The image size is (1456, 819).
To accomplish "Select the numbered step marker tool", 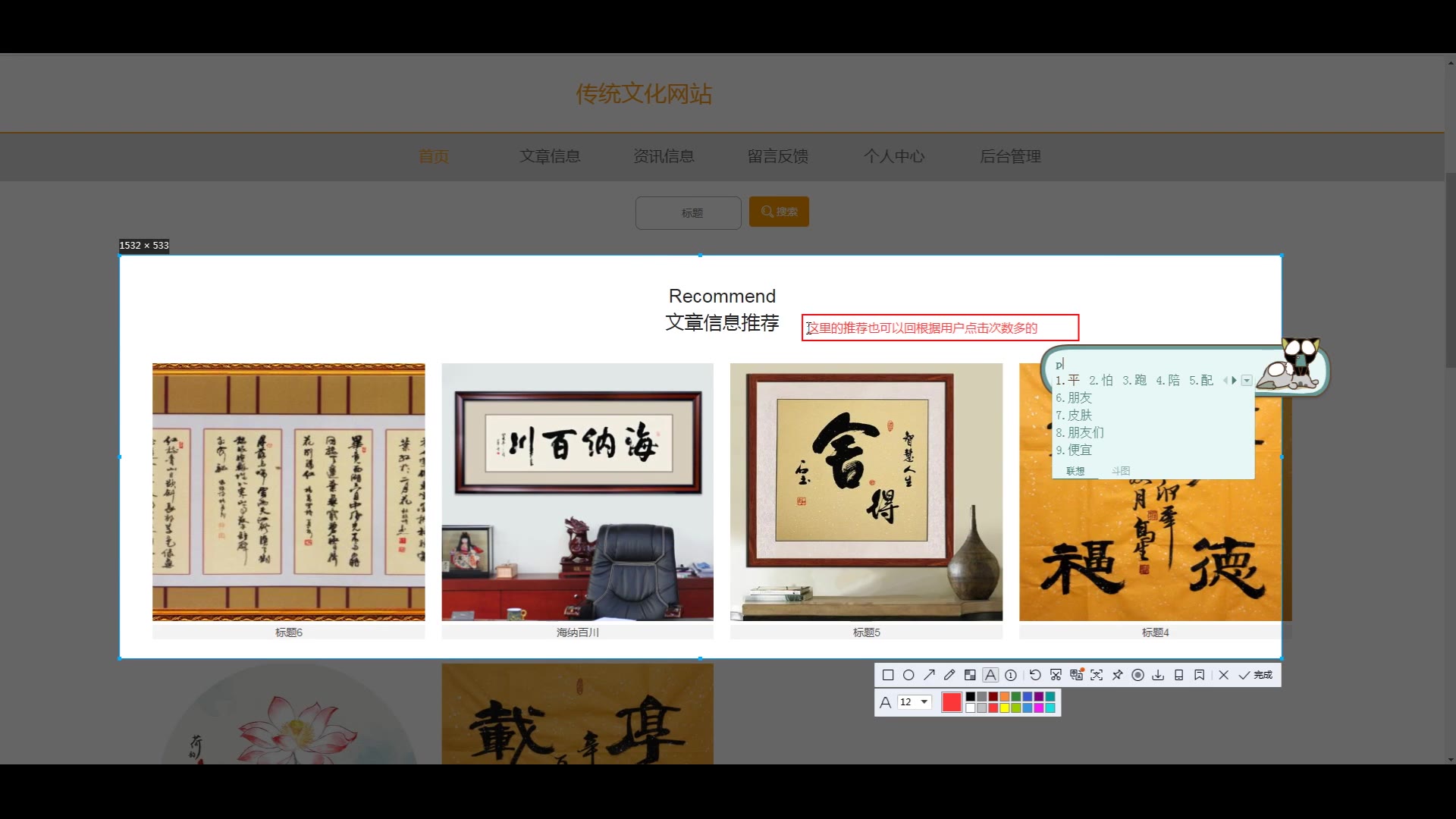I will click(1011, 675).
